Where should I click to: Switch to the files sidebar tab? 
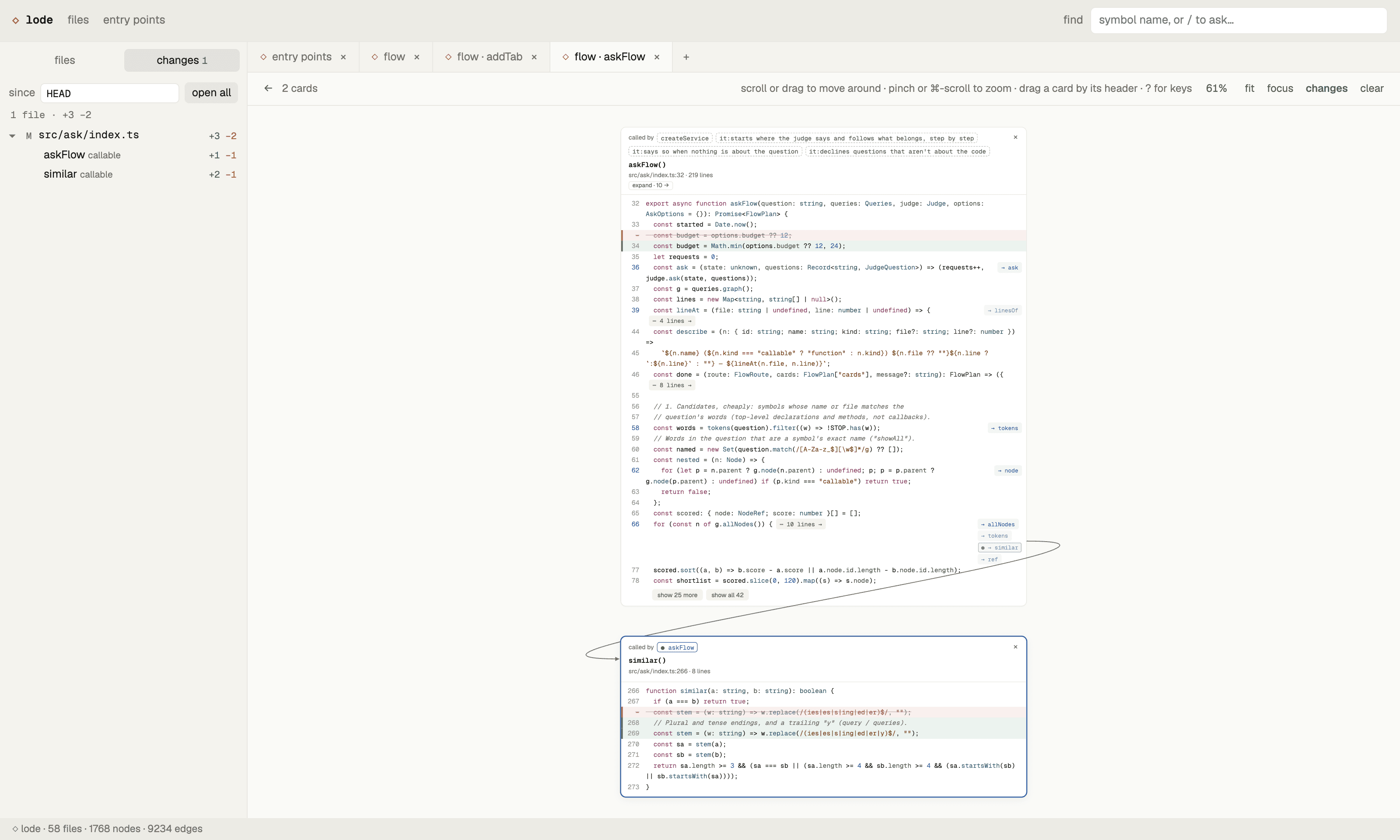[x=64, y=60]
